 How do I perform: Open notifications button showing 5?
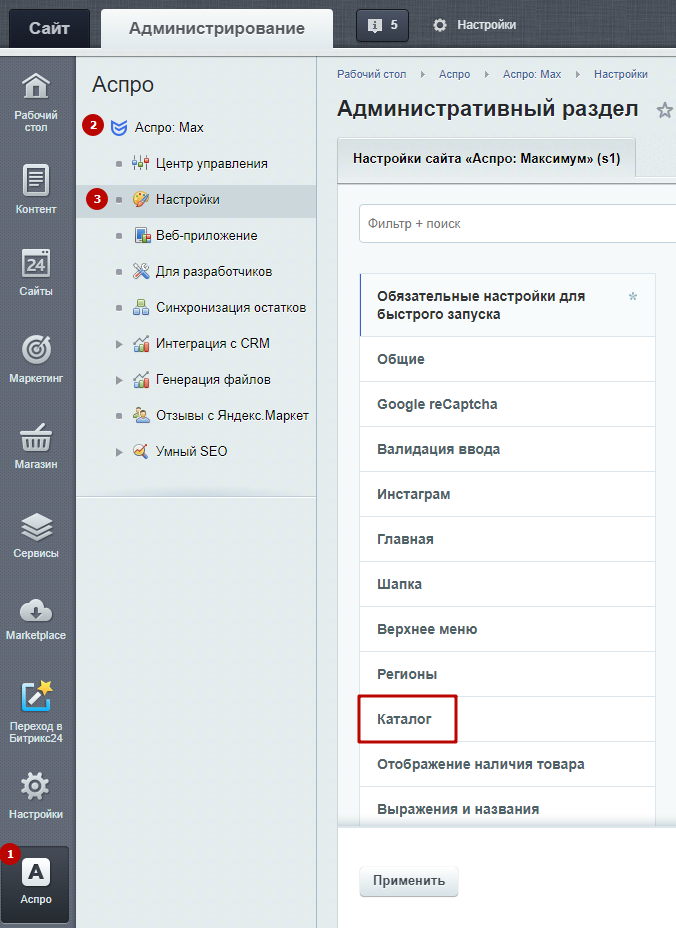tap(382, 25)
